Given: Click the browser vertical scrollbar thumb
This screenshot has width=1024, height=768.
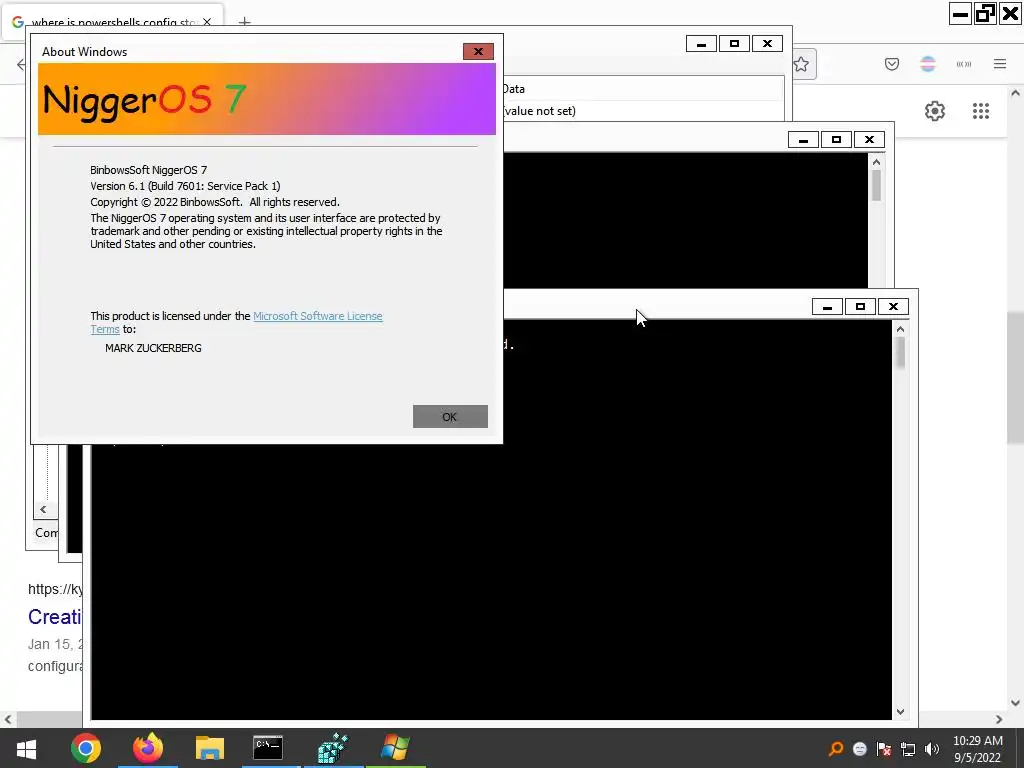Looking at the screenshot, I should (x=1015, y=379).
